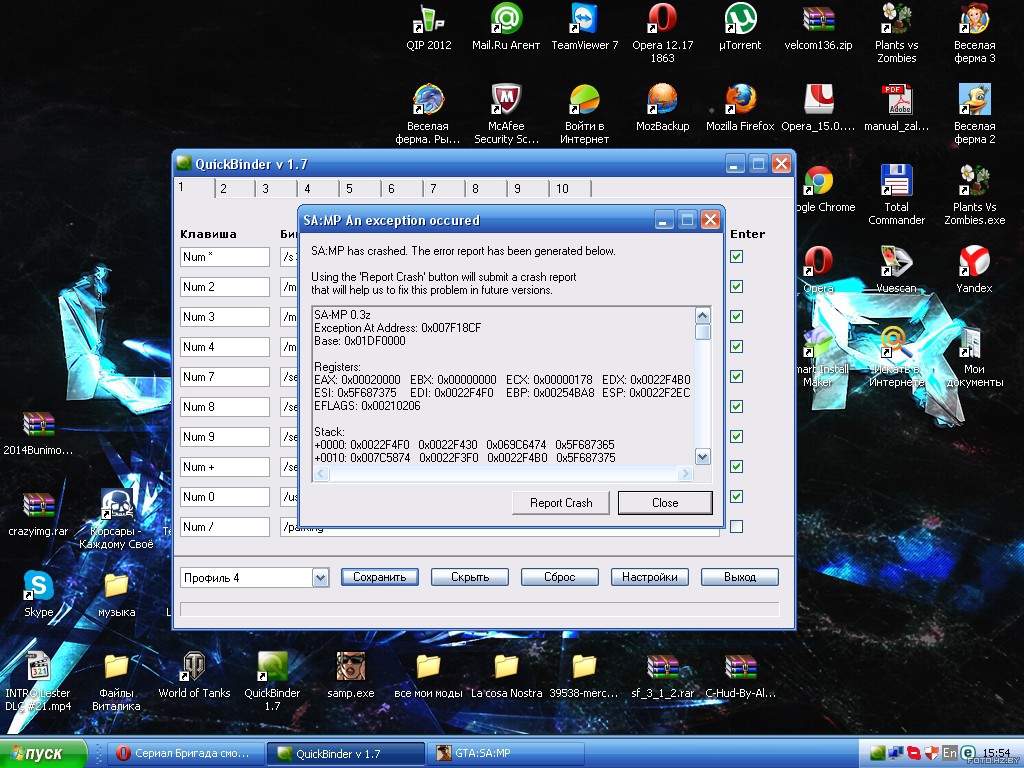Open the Пуск start menu
The image size is (1024, 768).
(x=43, y=754)
